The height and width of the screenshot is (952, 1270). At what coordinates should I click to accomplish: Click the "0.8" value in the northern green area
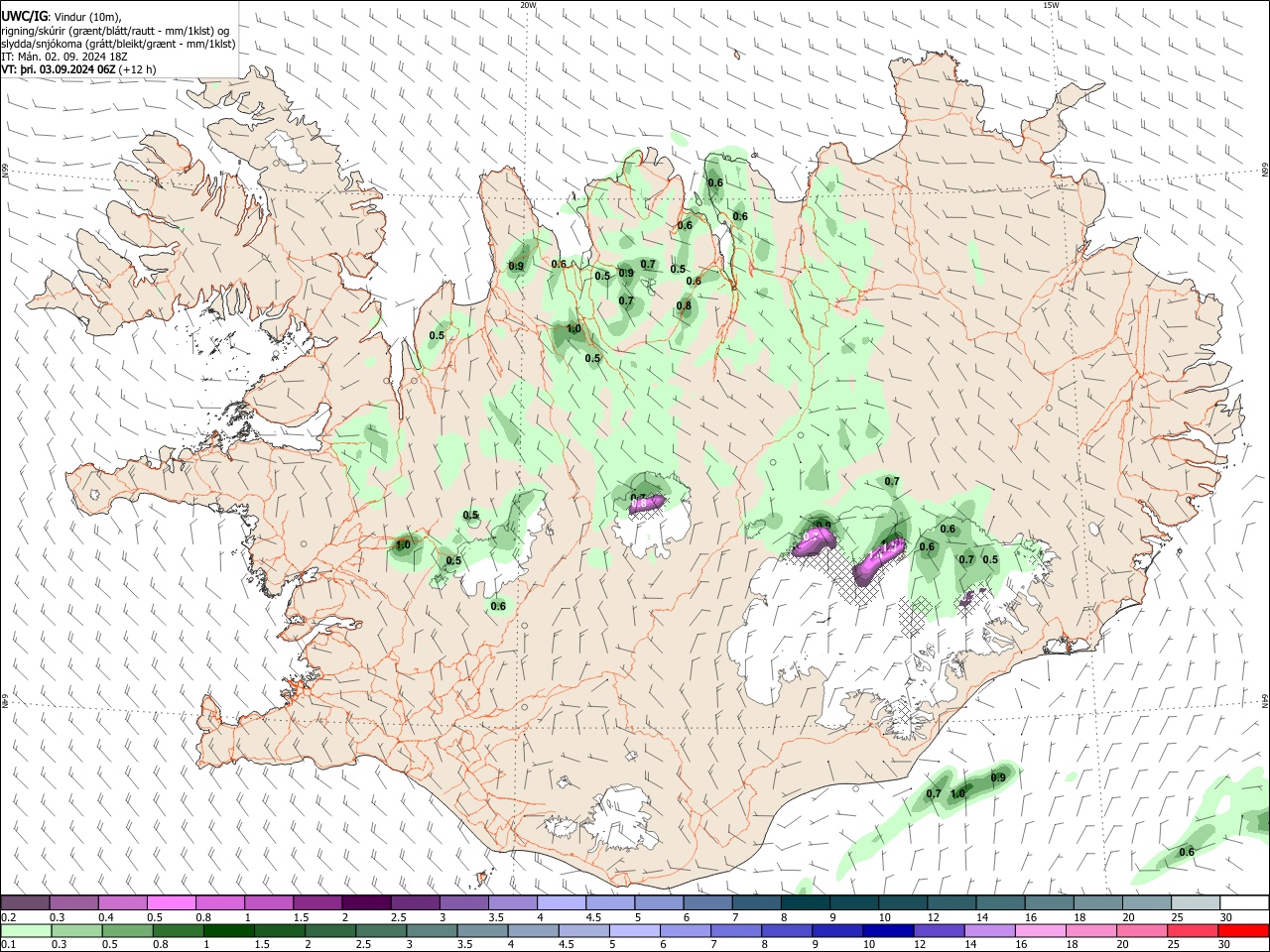(x=684, y=305)
